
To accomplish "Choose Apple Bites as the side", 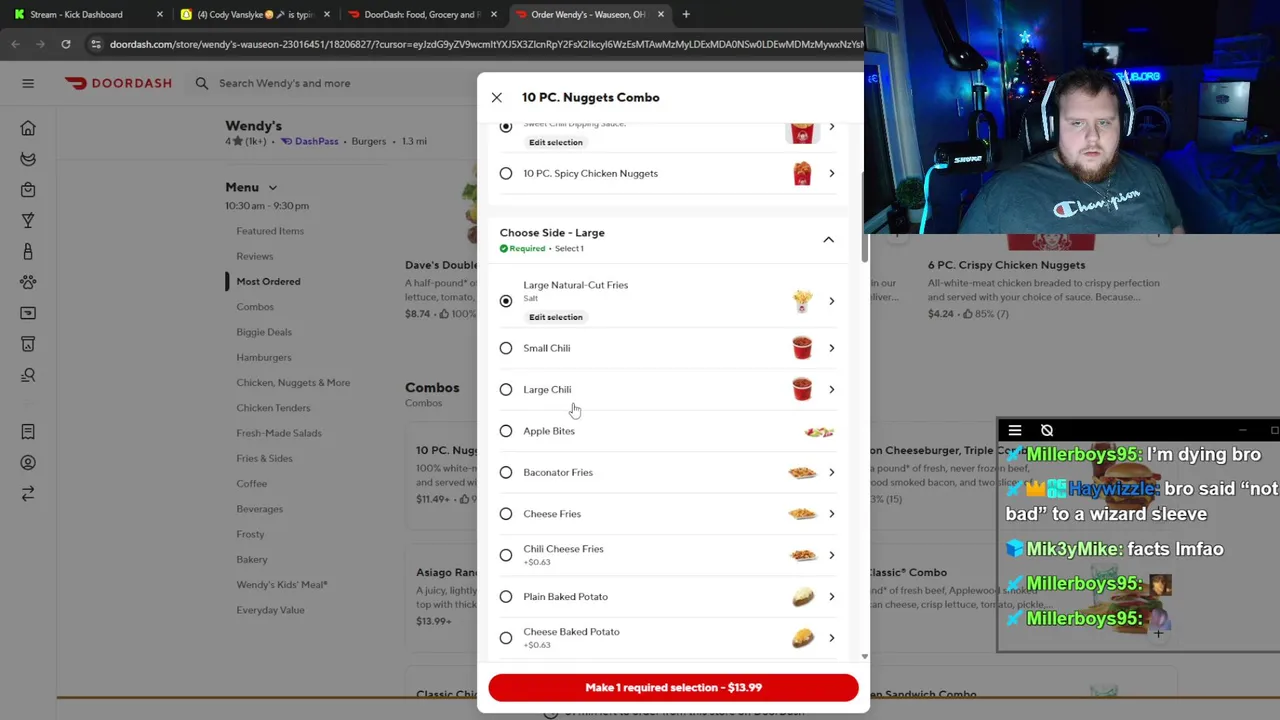I will coord(506,431).
